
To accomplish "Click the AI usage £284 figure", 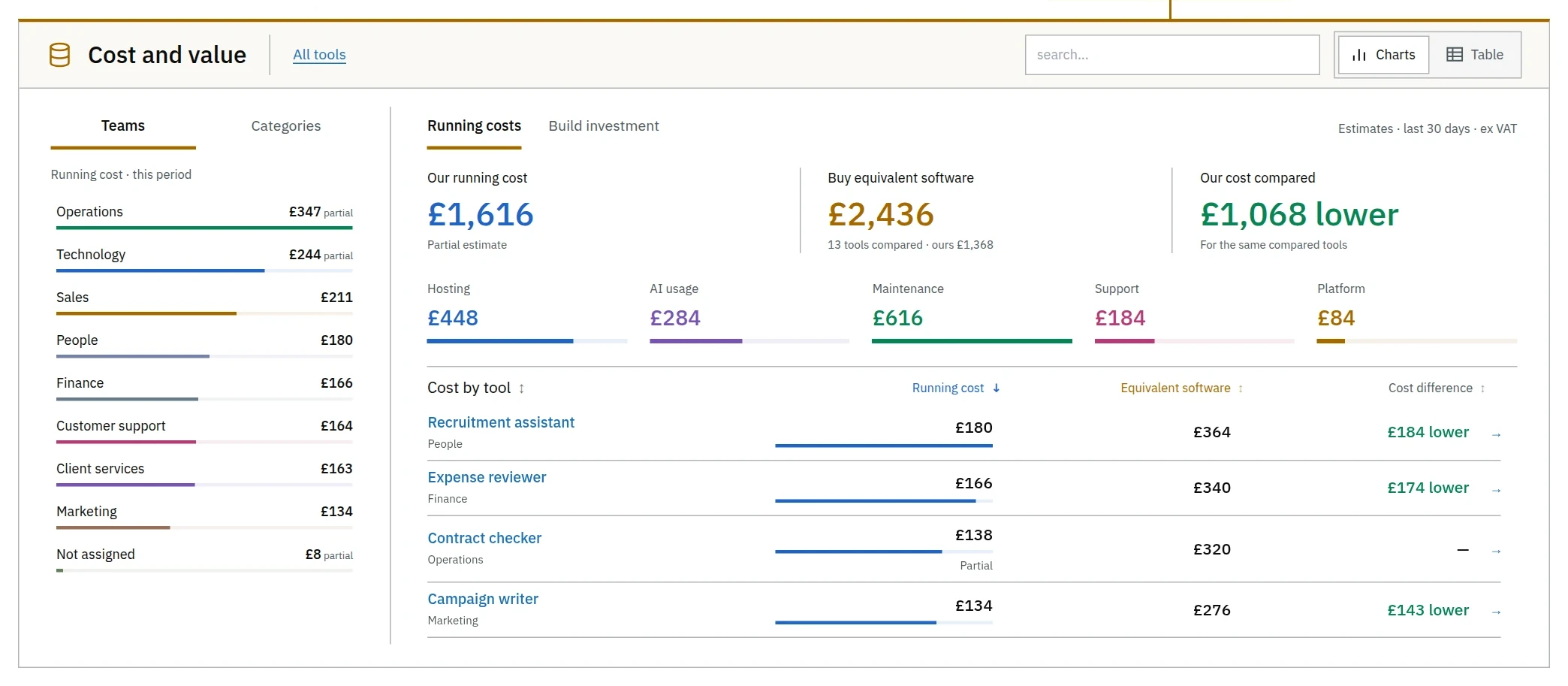I will point(675,318).
